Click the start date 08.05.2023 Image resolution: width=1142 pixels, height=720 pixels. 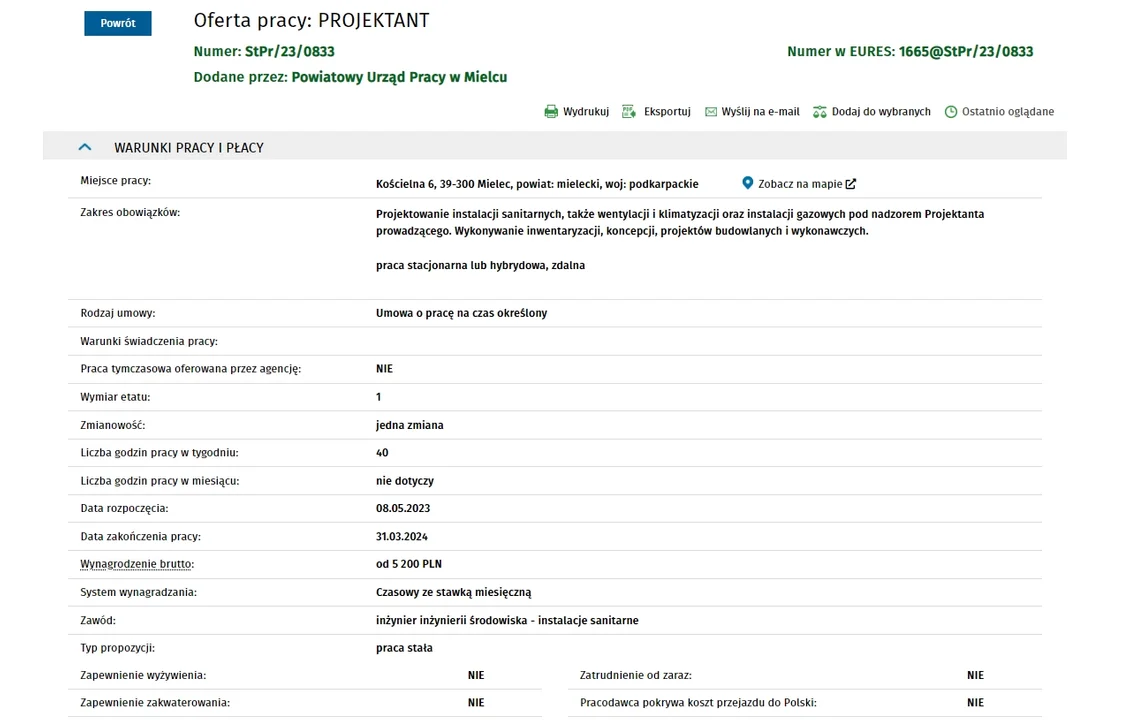[x=403, y=508]
